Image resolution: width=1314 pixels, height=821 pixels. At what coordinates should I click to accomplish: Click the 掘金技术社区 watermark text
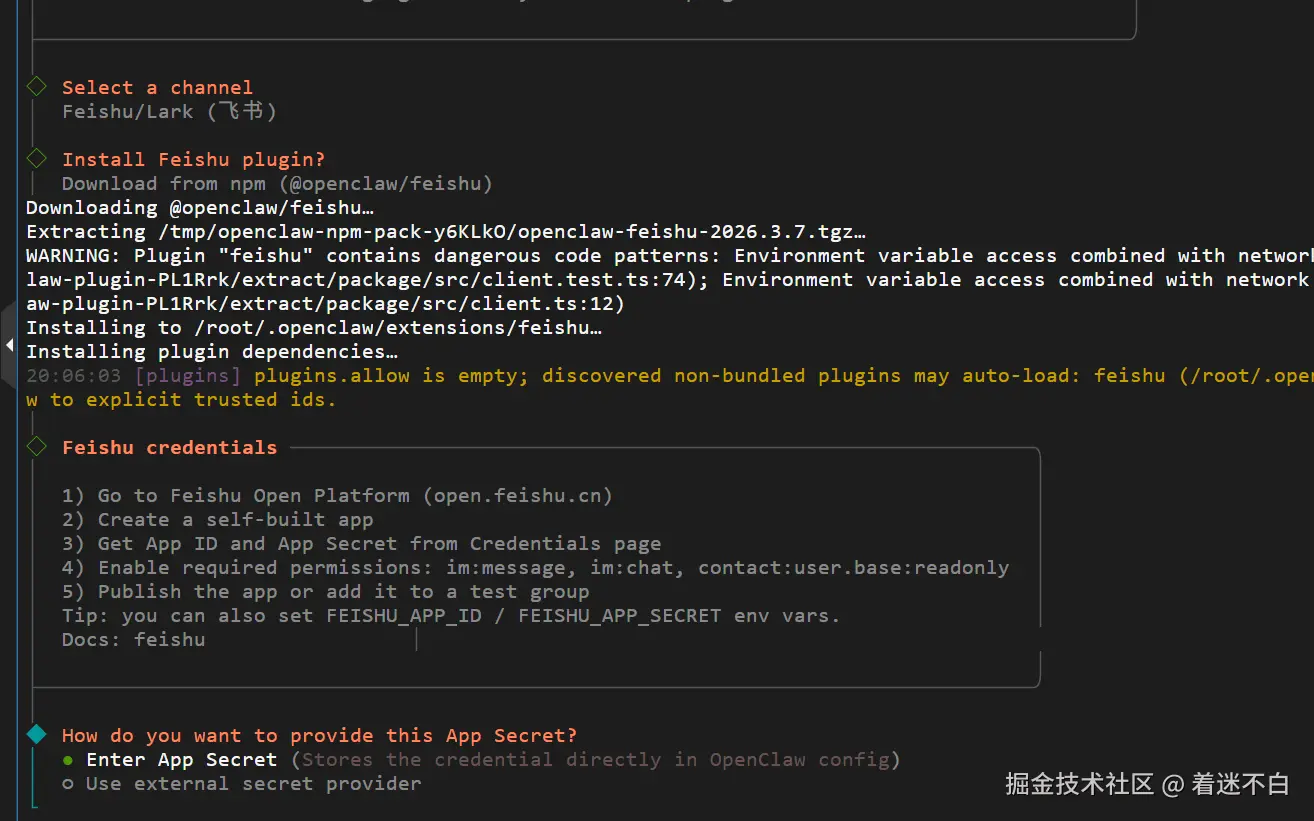[x=1080, y=784]
